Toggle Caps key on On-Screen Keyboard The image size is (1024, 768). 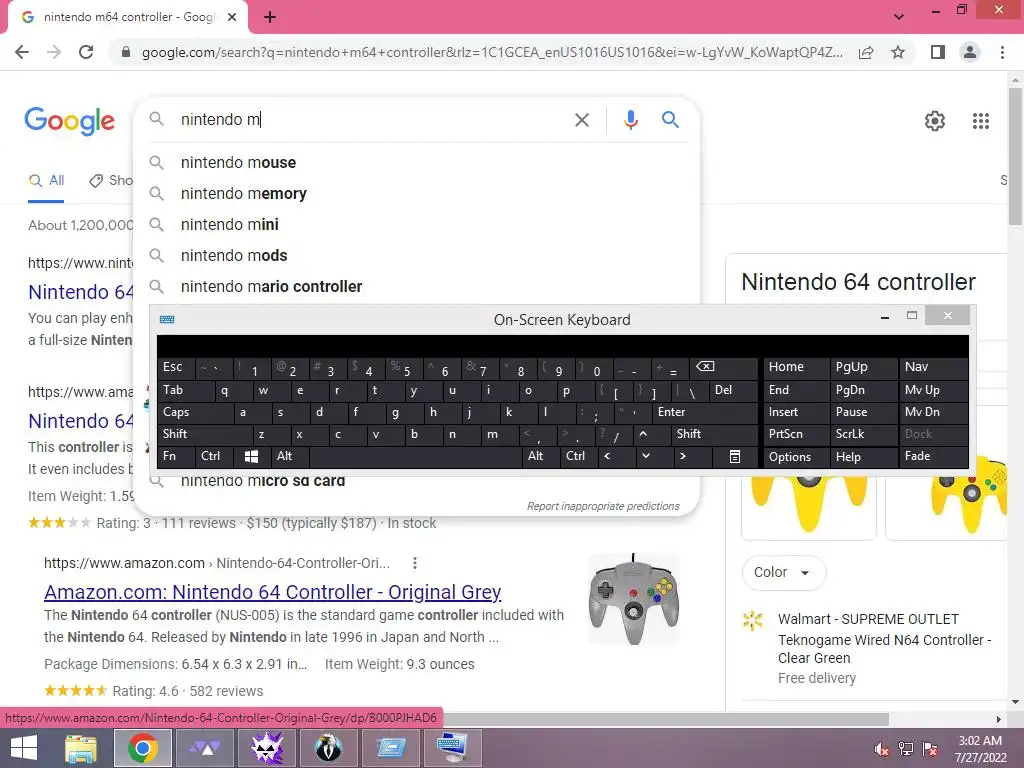click(x=195, y=412)
